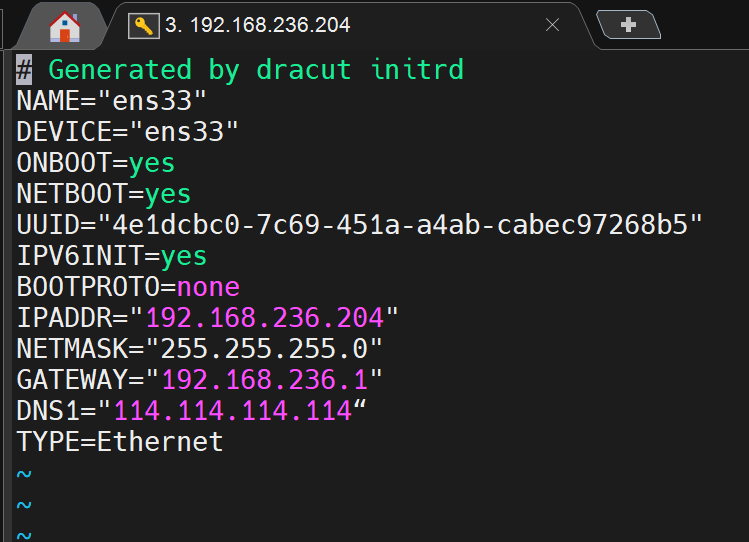The width and height of the screenshot is (749, 542).
Task: Open the Home tab house icon
Action: coord(64,27)
